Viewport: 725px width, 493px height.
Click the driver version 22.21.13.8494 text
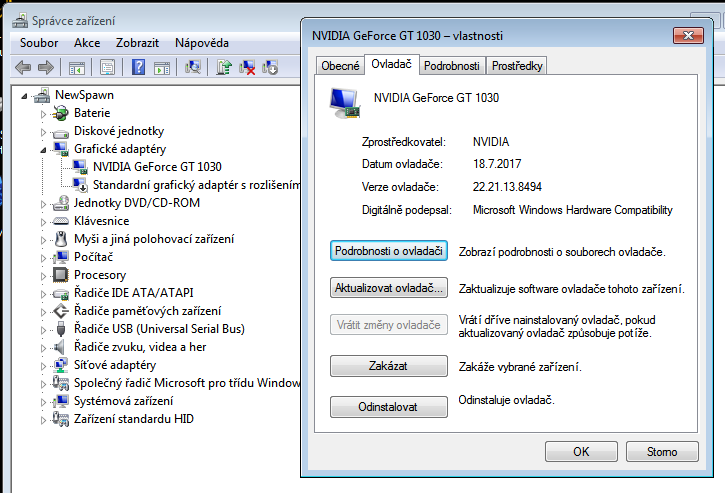coord(507,187)
